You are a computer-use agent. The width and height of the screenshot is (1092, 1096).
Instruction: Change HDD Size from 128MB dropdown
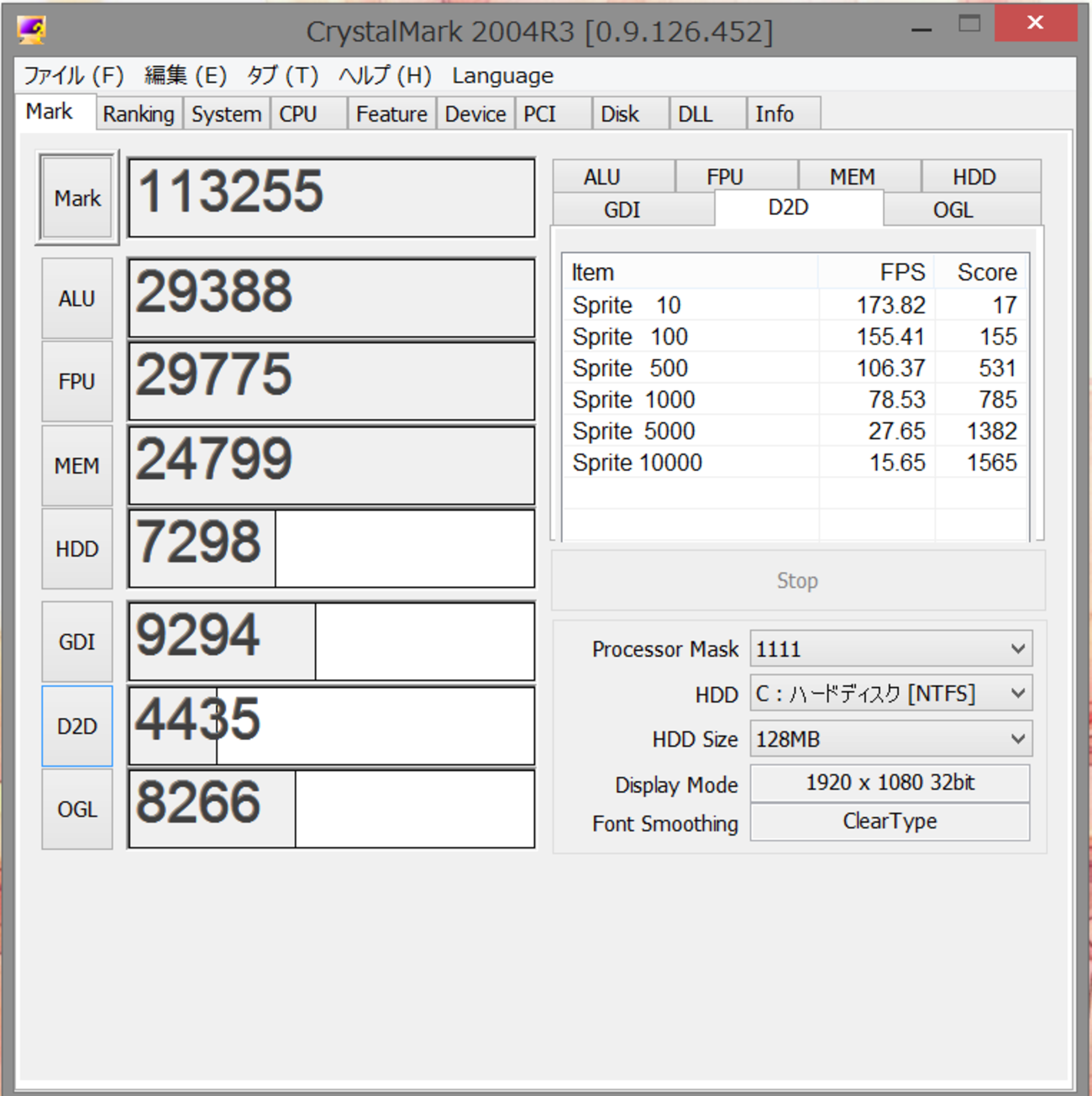pyautogui.click(x=890, y=739)
